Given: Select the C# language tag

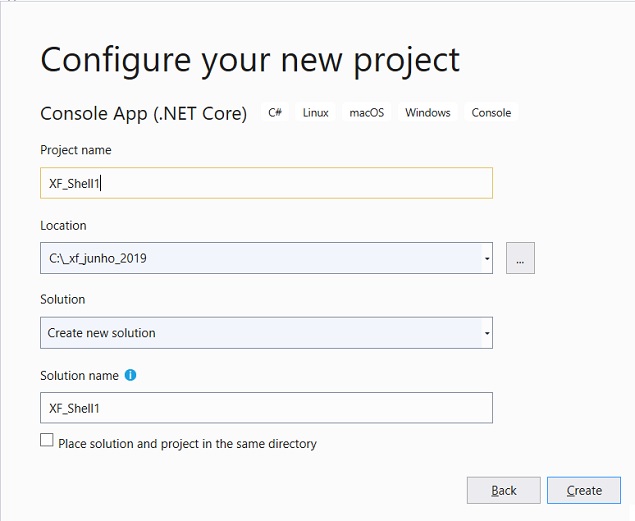Looking at the screenshot, I should 275,112.
